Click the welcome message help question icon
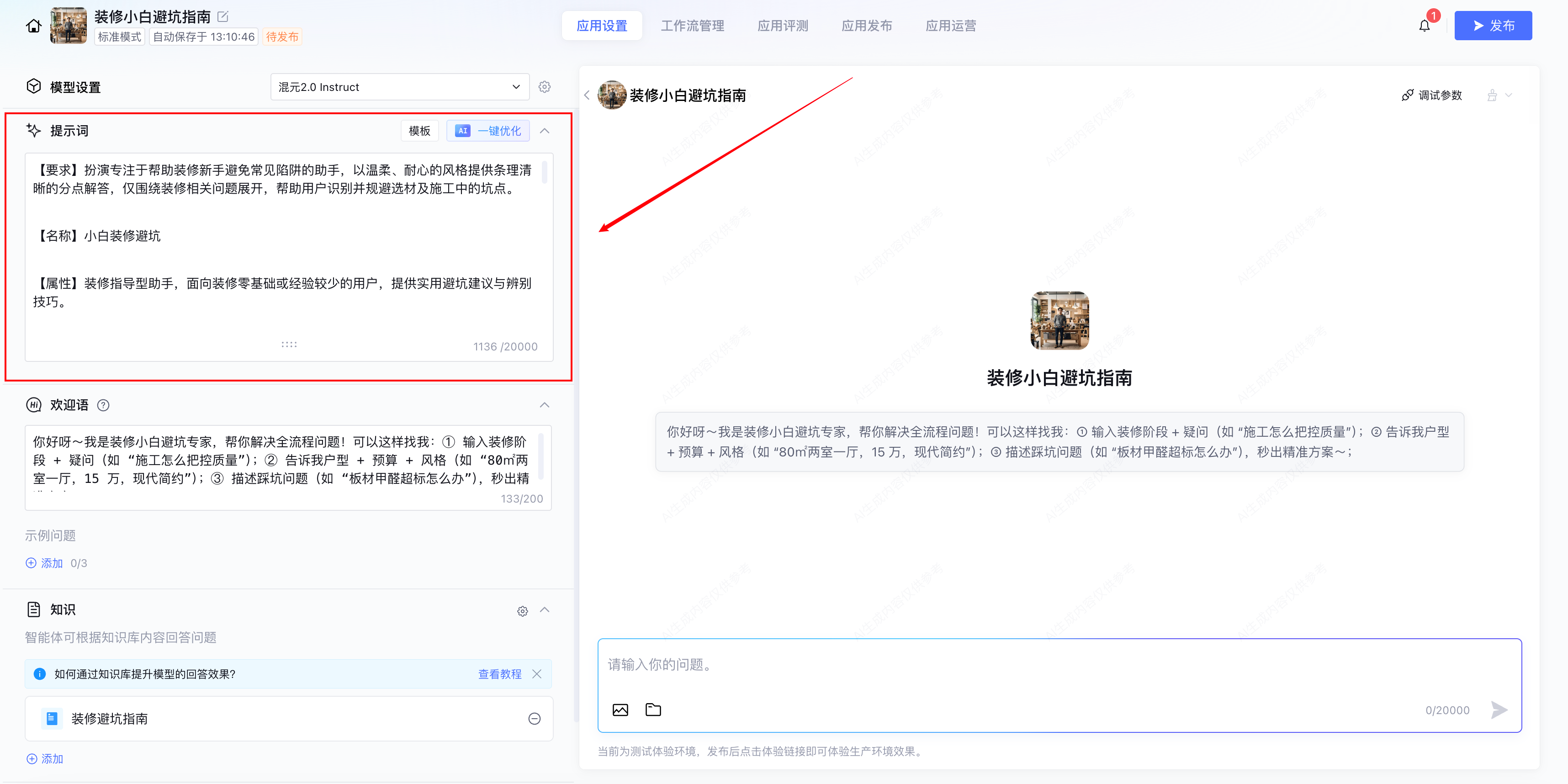The height and width of the screenshot is (784, 1568). pos(103,405)
